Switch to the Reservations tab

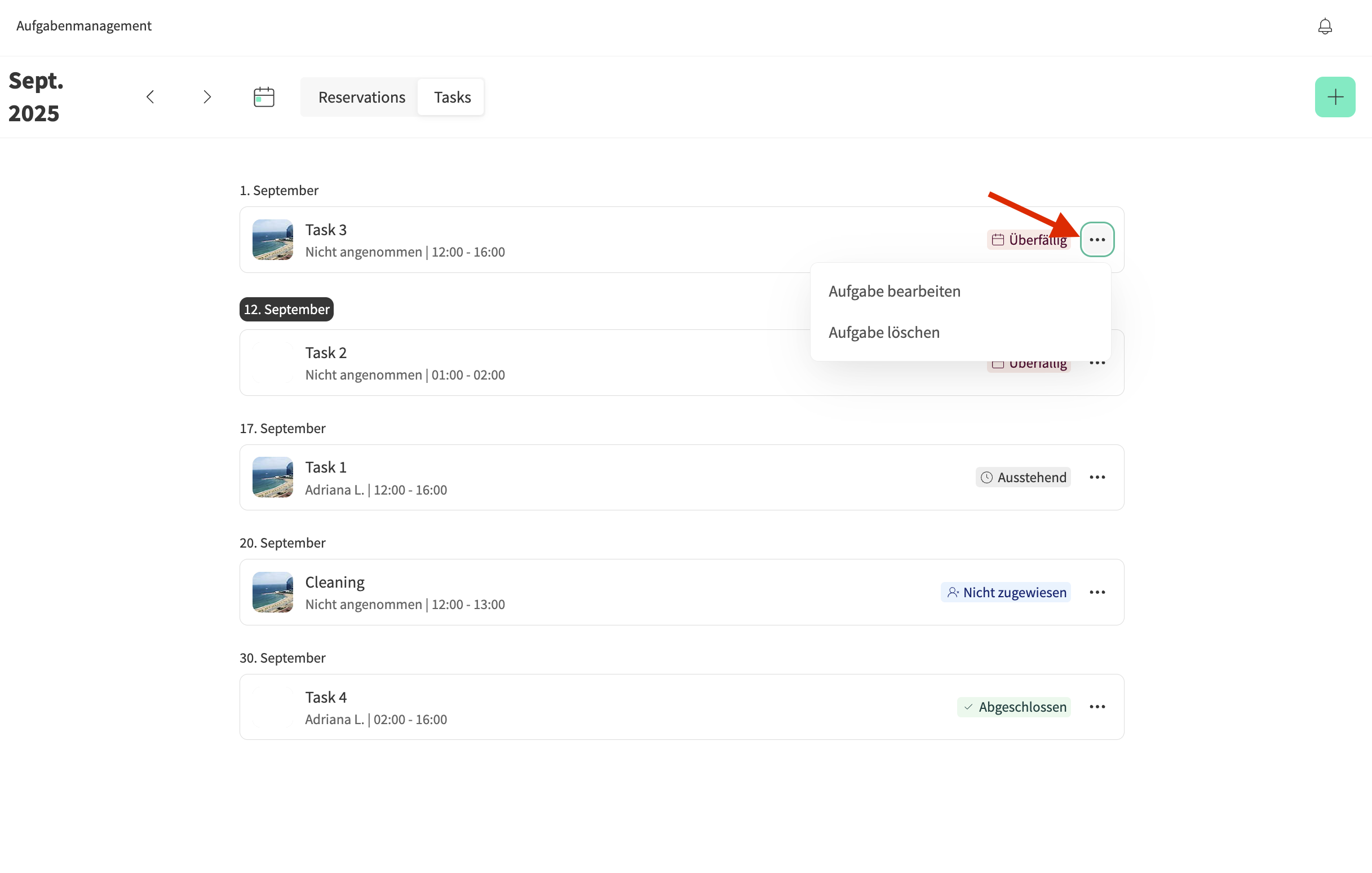361,98
